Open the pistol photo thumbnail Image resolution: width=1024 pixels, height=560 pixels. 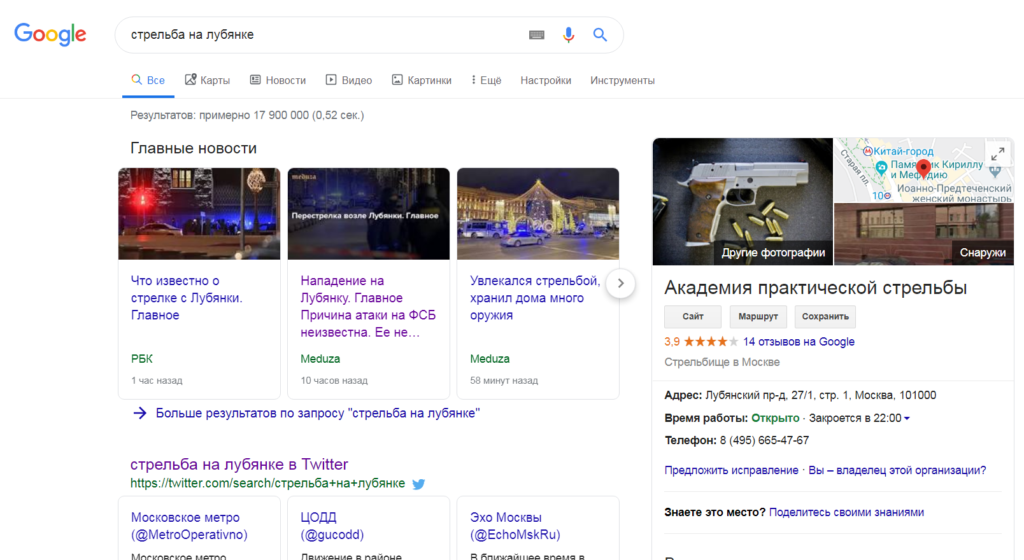tap(742, 200)
